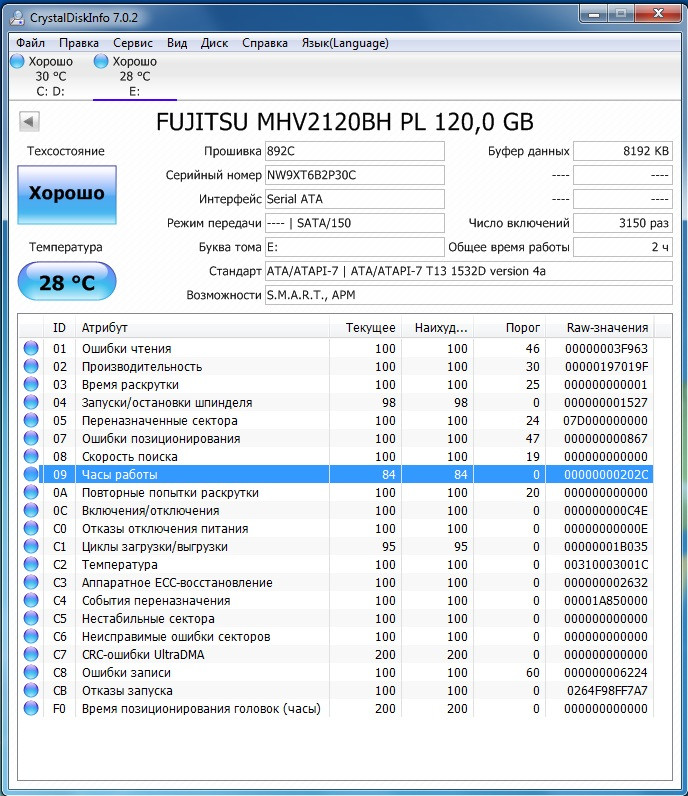Click the Атрибут column header
The width and height of the screenshot is (688, 796).
(x=202, y=328)
